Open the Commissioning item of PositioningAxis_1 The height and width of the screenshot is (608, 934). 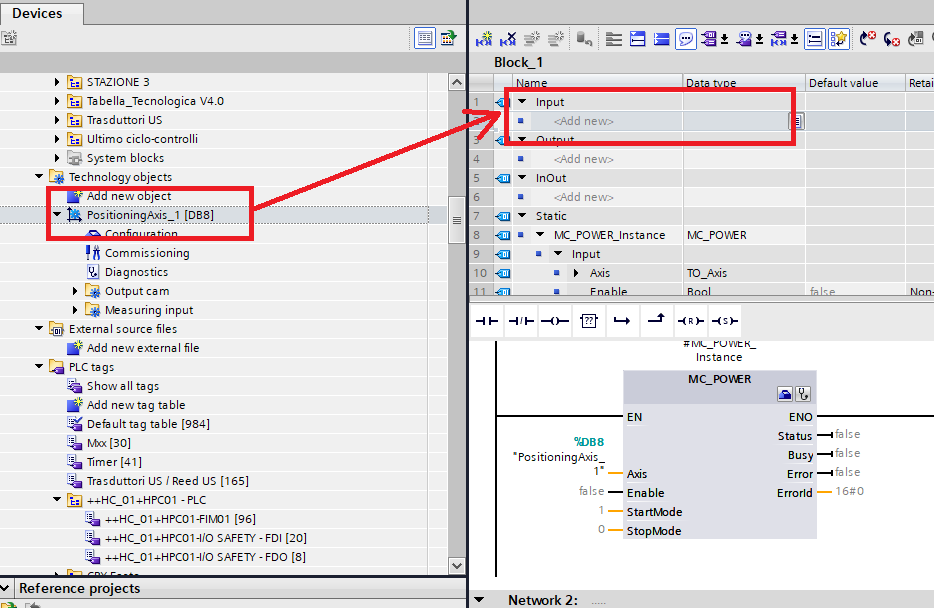[146, 253]
